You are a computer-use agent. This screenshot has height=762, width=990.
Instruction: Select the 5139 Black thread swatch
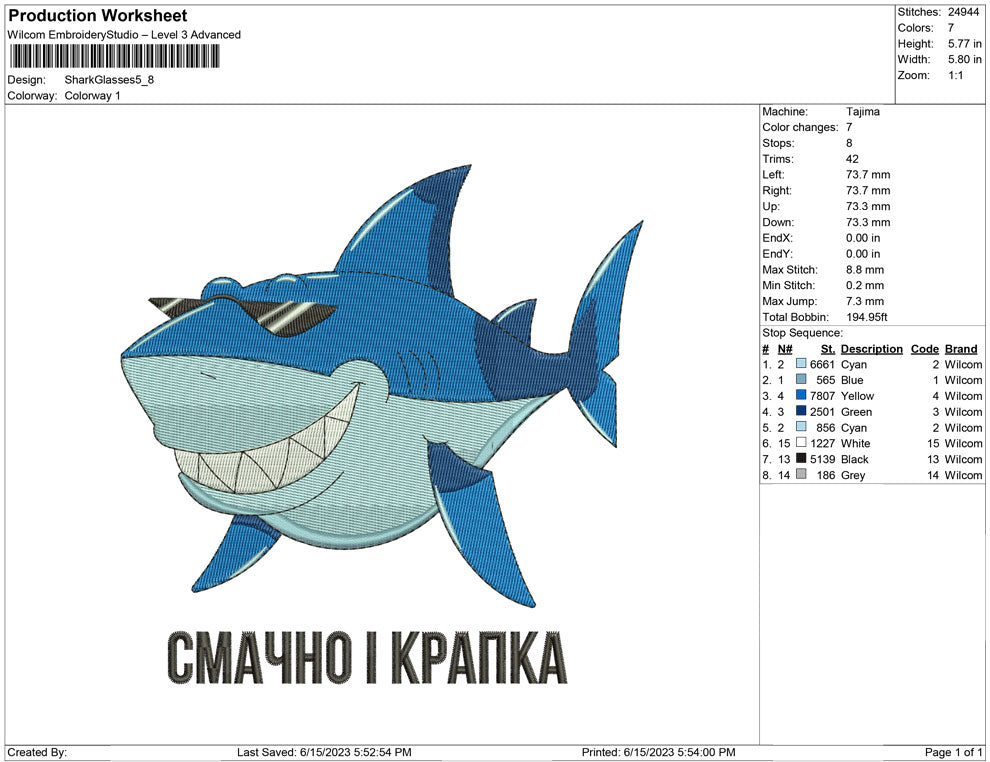click(x=801, y=459)
